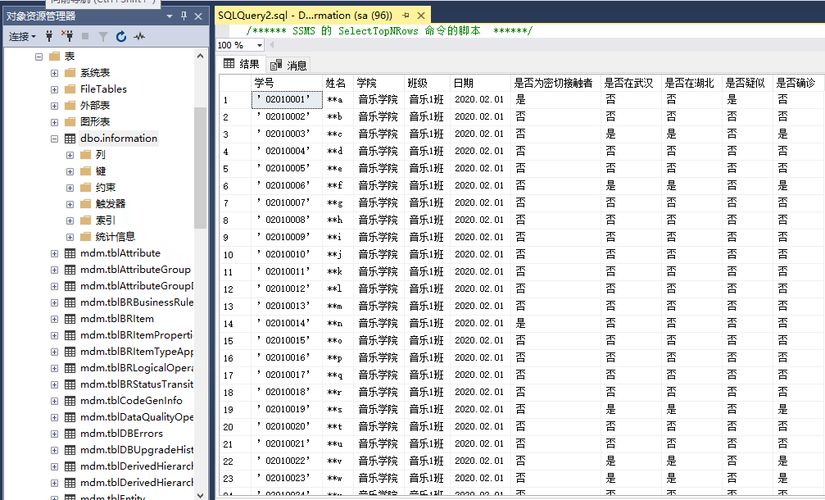Click the mdm.tblBRStatusTransit table icon
This screenshot has height=500, width=825.
point(70,384)
